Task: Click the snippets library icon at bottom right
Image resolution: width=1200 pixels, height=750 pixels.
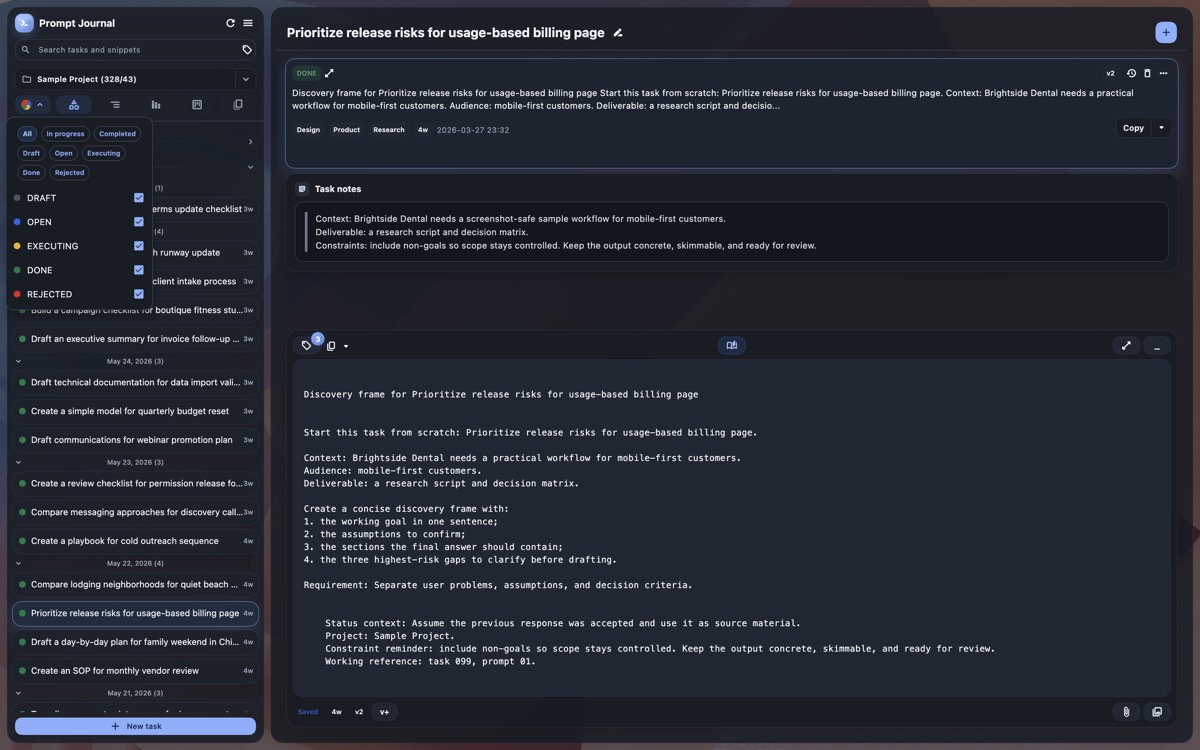Action: pyautogui.click(x=1157, y=712)
